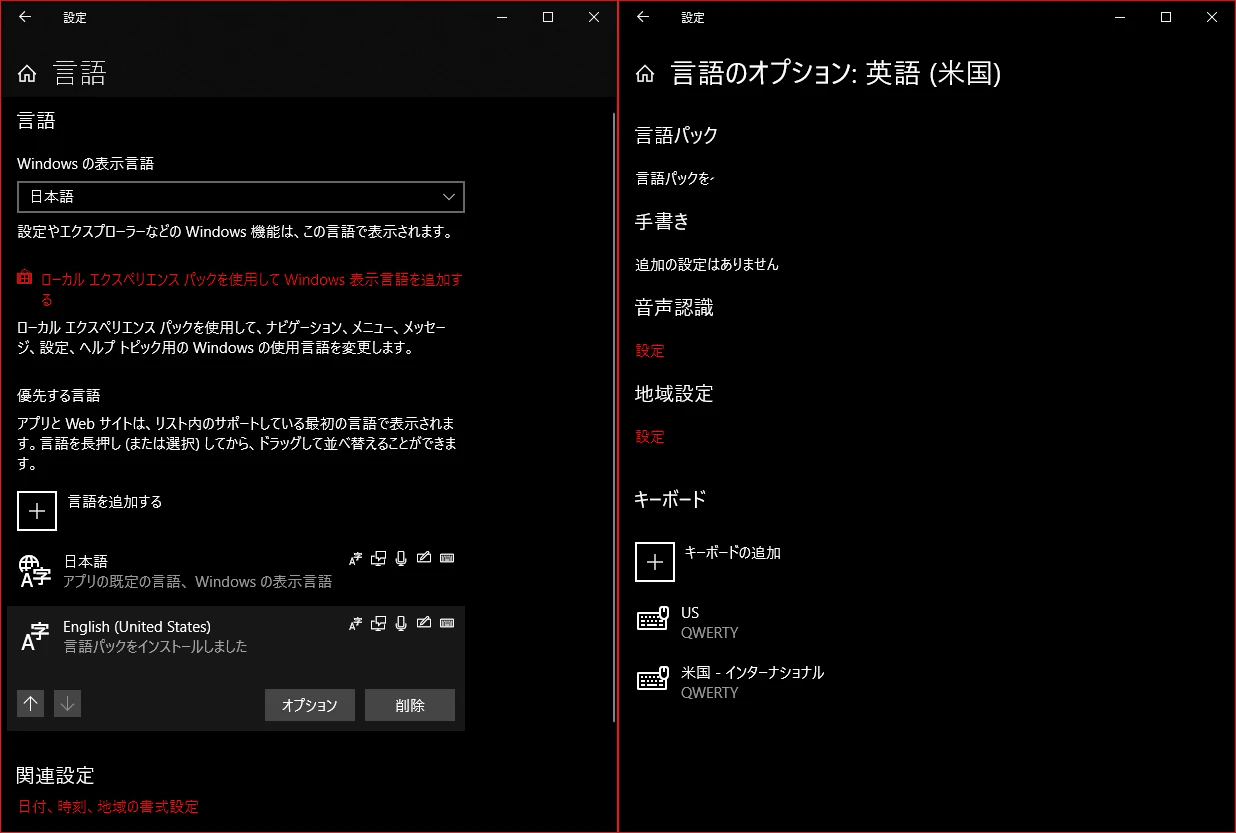
Task: Click English (United States) language glyph icon
Action: pos(35,636)
